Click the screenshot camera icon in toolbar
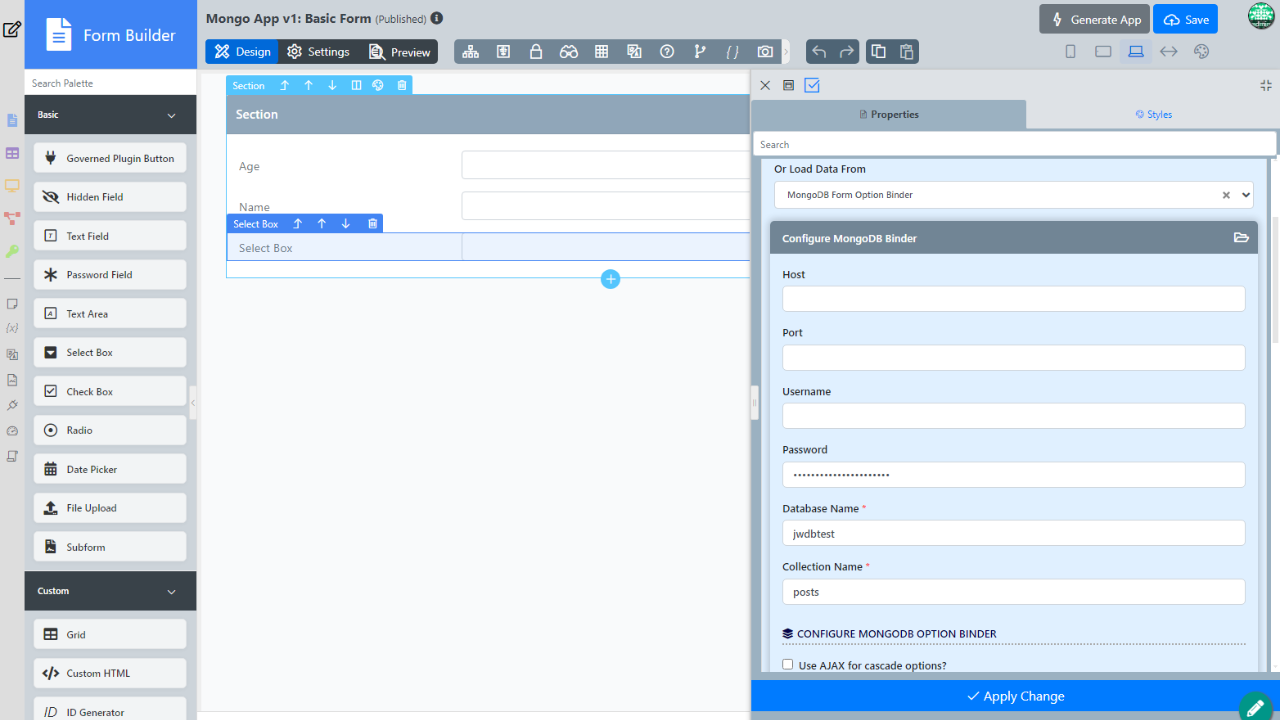 pyautogui.click(x=765, y=52)
